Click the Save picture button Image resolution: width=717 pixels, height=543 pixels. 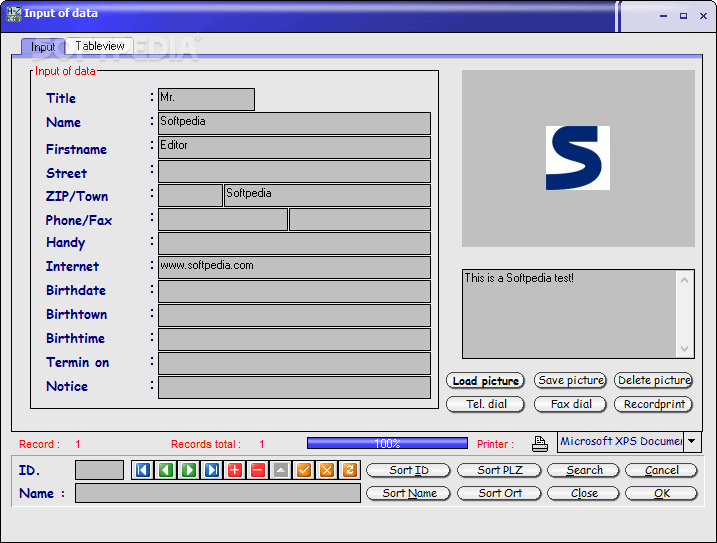point(571,380)
